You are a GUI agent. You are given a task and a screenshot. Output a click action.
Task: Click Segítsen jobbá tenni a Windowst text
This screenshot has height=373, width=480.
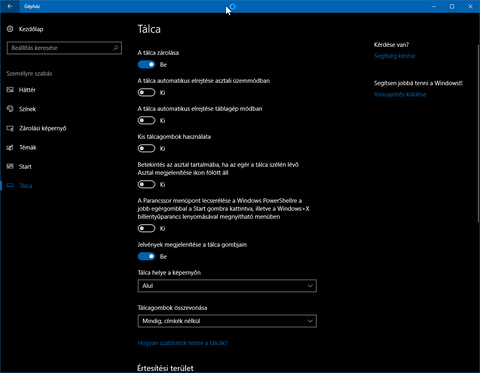tap(418, 83)
